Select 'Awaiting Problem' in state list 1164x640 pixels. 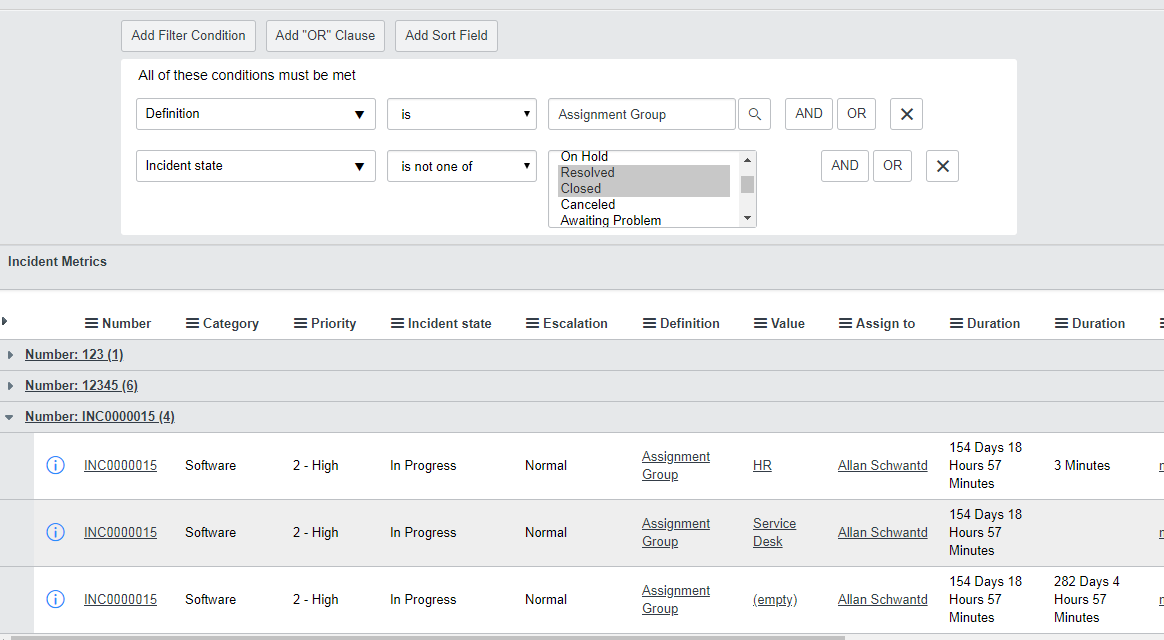coord(644,221)
